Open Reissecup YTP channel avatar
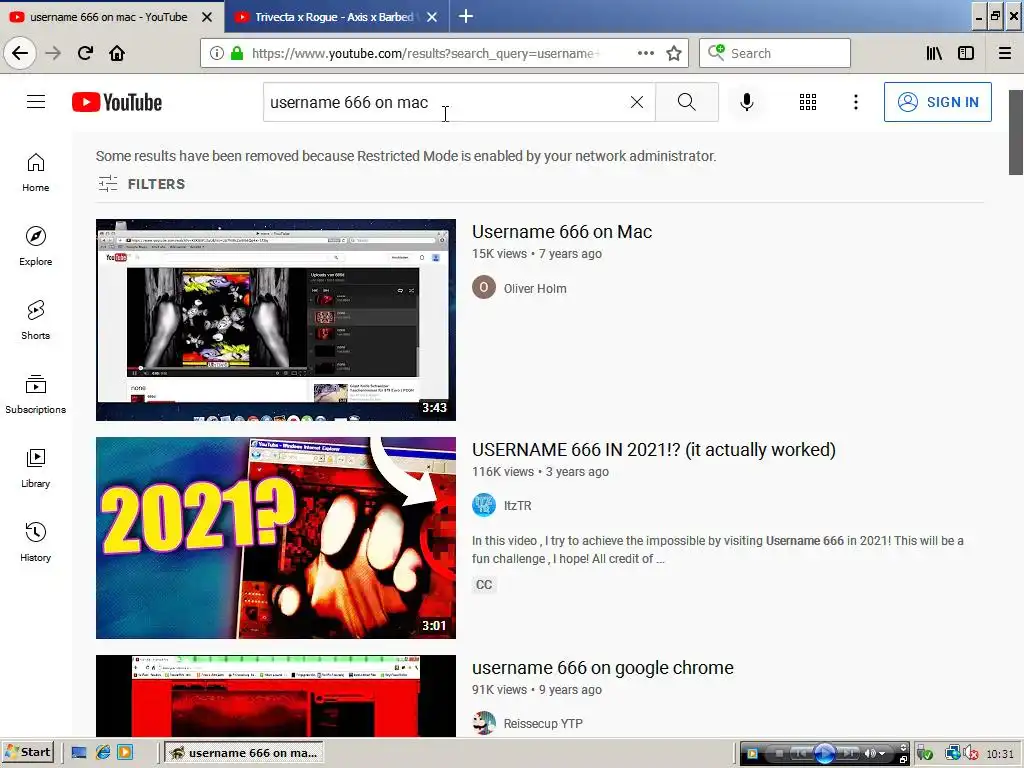1024x768 pixels. pyautogui.click(x=484, y=723)
